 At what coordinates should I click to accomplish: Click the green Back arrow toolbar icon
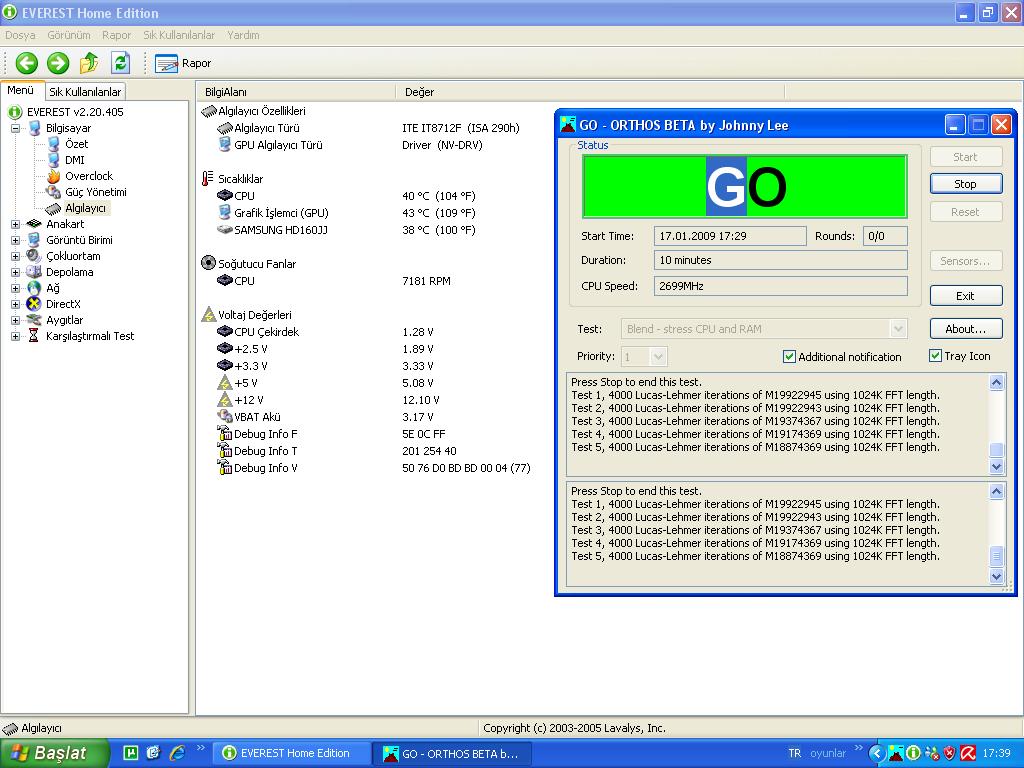point(27,63)
